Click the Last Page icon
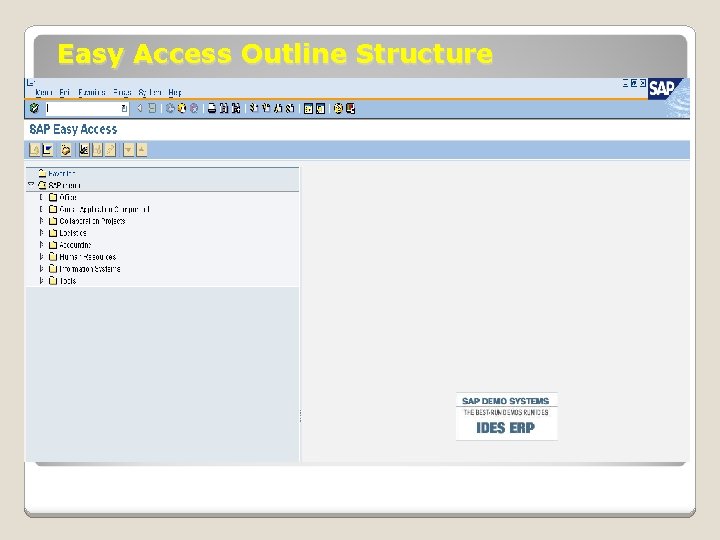The image size is (720, 540). click(x=290, y=108)
